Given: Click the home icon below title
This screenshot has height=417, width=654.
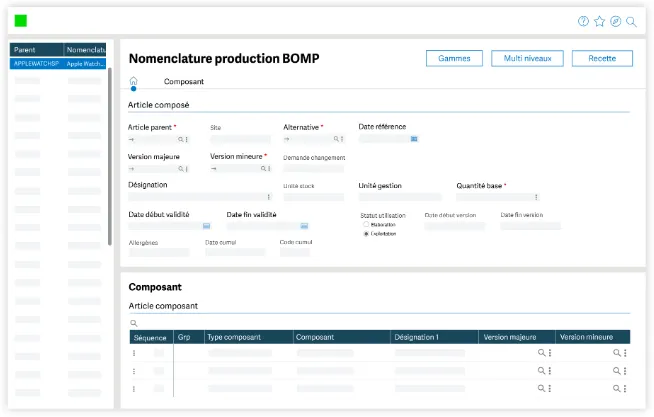Looking at the screenshot, I should 133,81.
